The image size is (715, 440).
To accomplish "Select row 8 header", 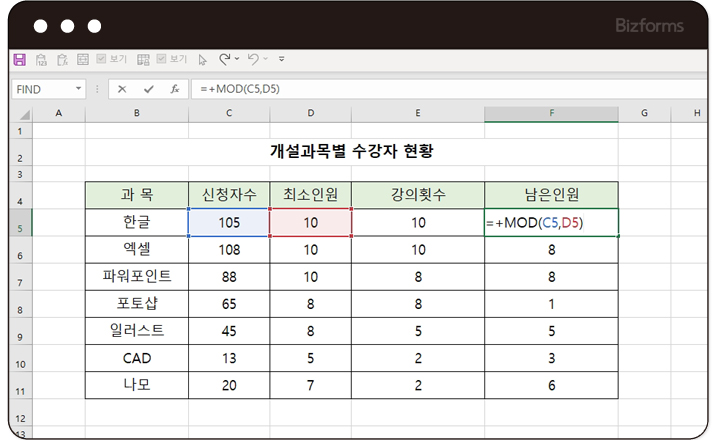I will click(x=20, y=304).
